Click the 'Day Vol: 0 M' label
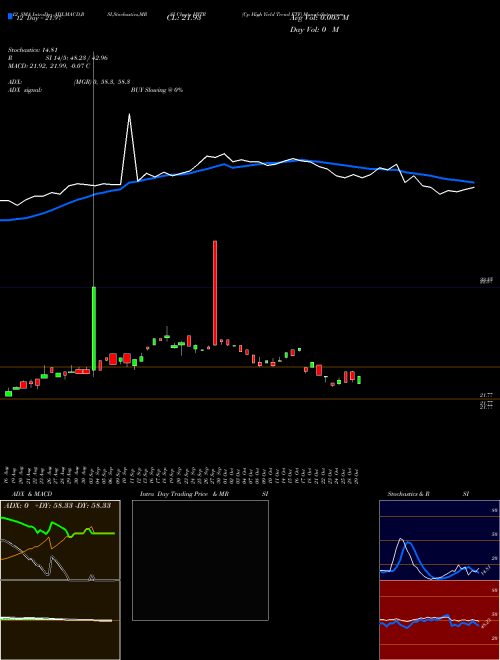 pyautogui.click(x=314, y=29)
